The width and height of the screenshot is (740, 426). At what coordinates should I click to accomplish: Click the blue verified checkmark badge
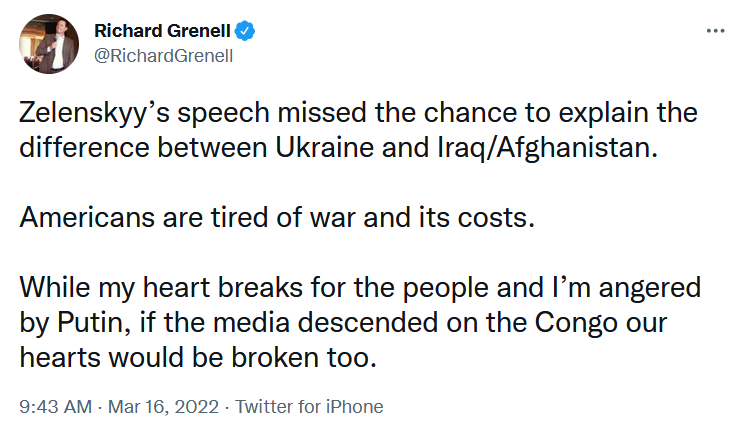click(245, 31)
